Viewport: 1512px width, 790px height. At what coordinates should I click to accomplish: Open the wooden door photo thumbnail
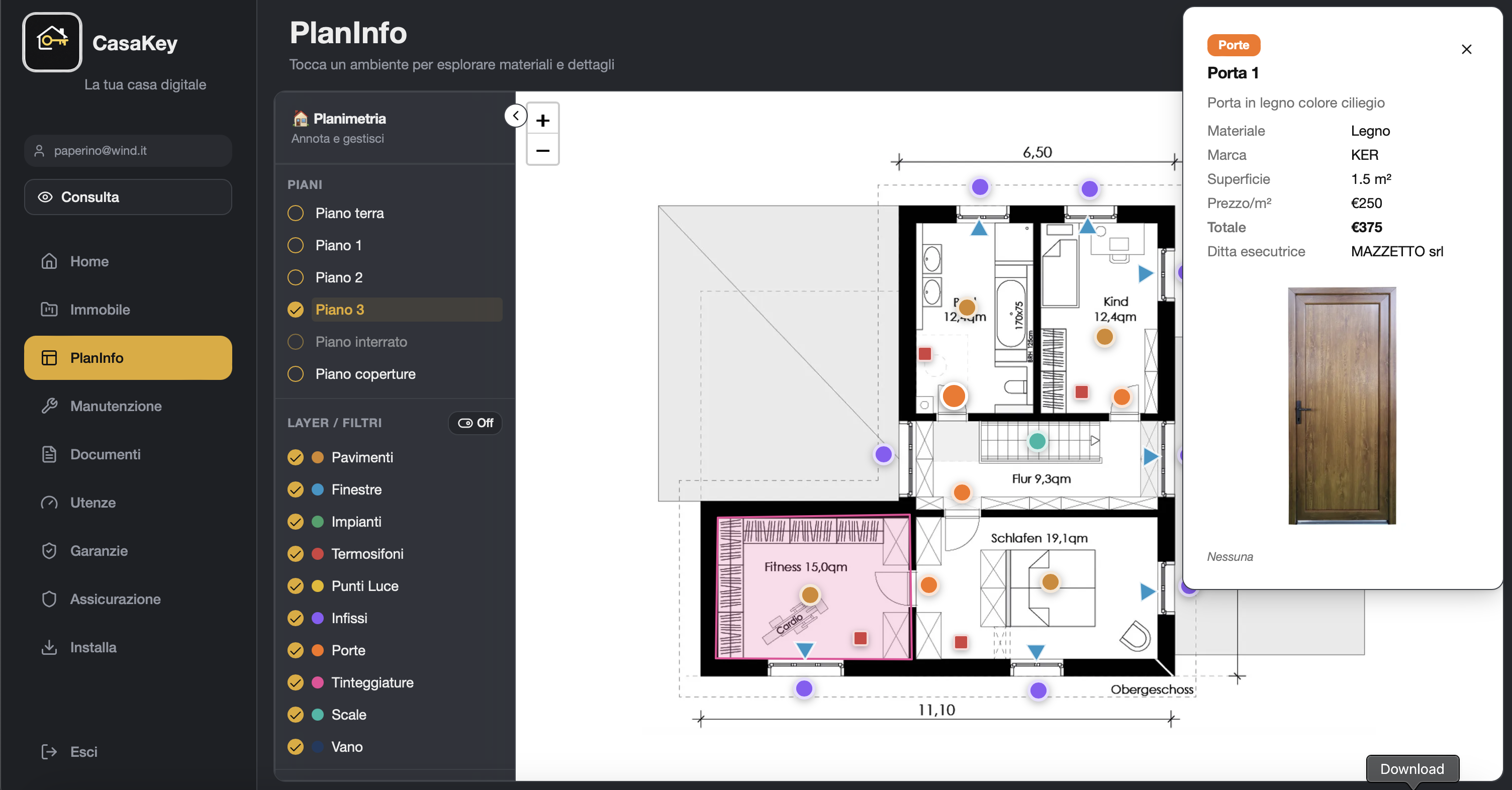click(1342, 406)
